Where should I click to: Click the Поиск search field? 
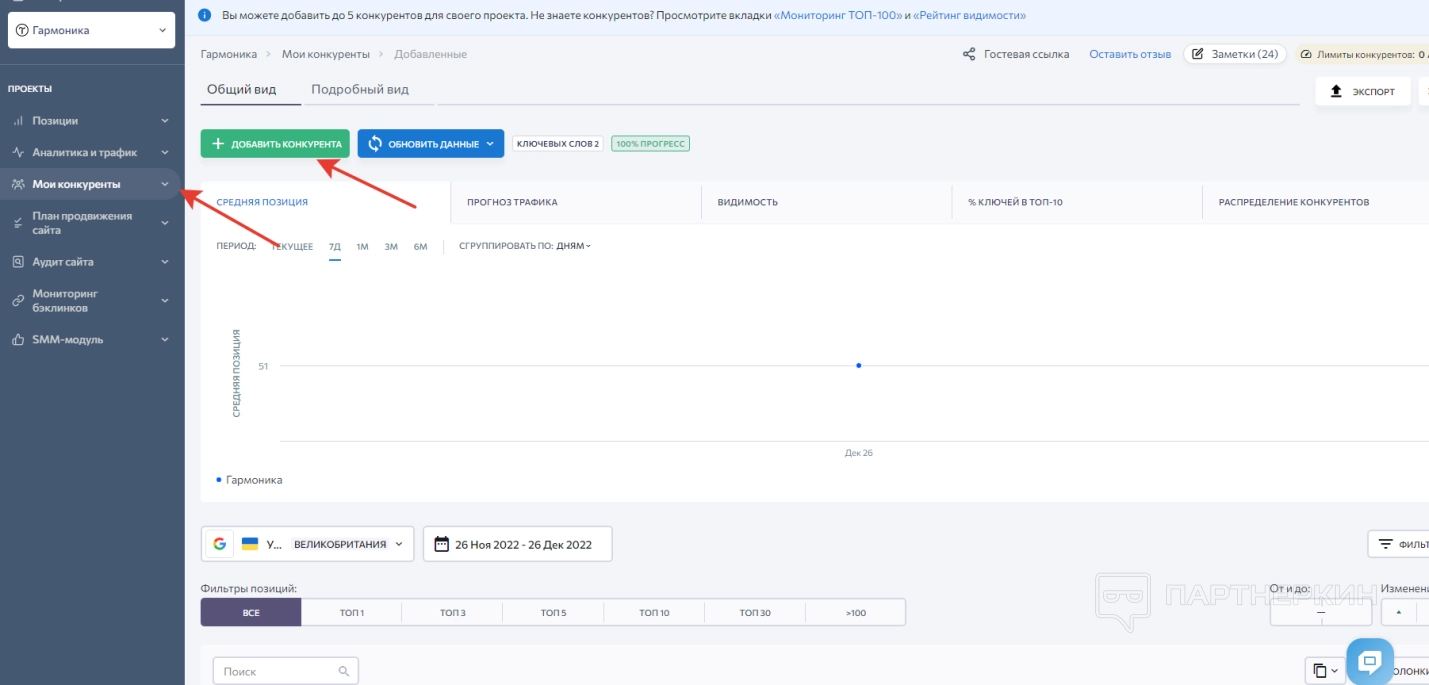point(278,671)
